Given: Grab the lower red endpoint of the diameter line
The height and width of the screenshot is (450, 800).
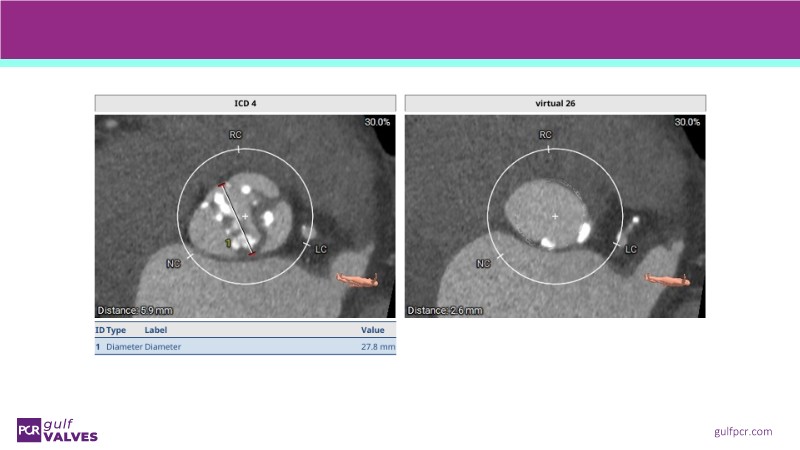Looking at the screenshot, I should click(252, 254).
